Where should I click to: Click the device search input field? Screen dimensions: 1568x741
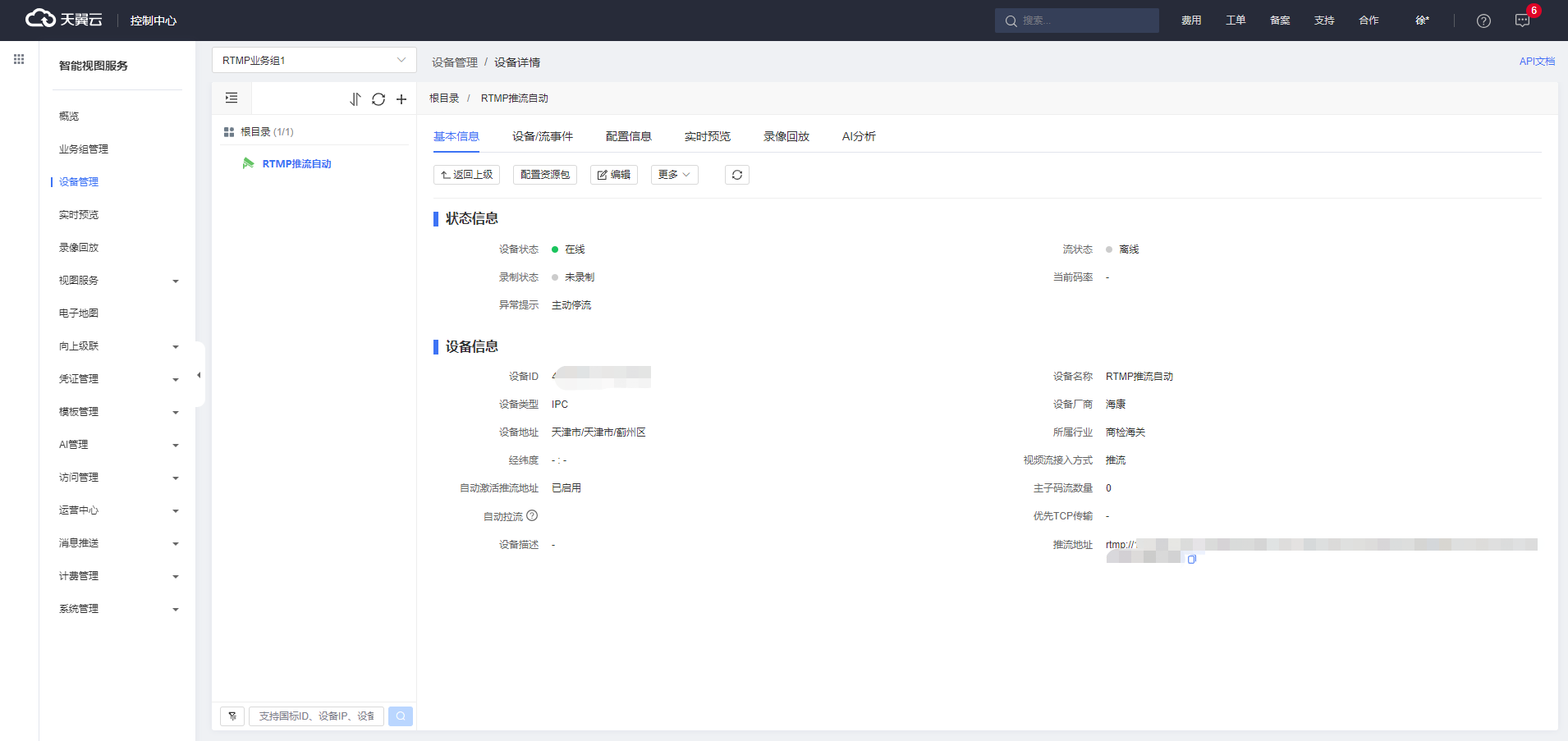(x=316, y=716)
